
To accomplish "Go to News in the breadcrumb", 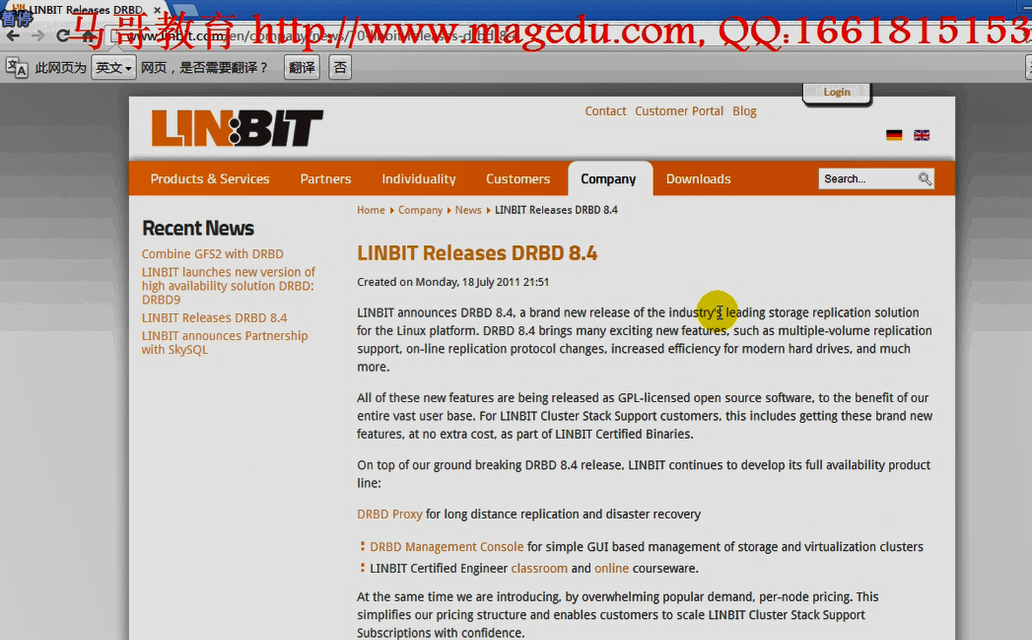I will click(468, 210).
